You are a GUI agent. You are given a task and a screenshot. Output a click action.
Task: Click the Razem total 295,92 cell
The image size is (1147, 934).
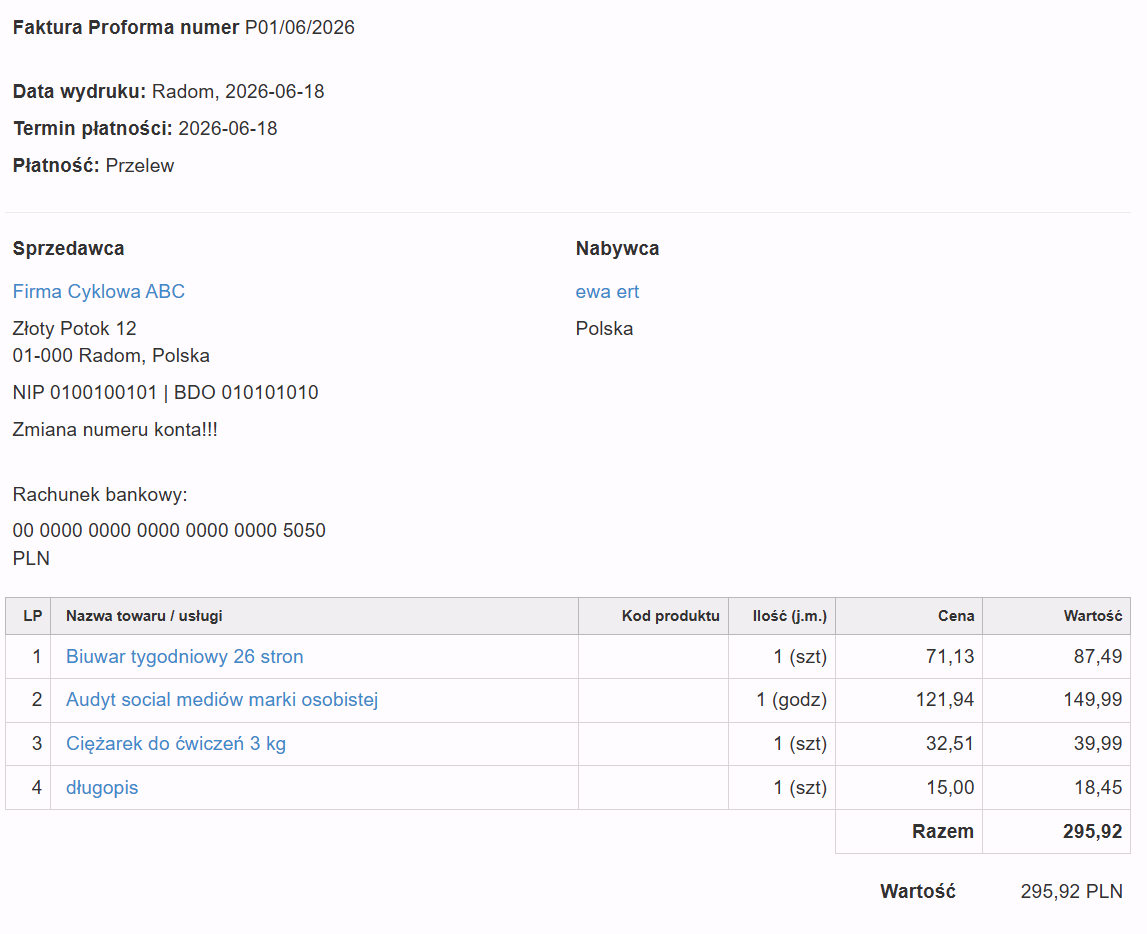point(1092,832)
